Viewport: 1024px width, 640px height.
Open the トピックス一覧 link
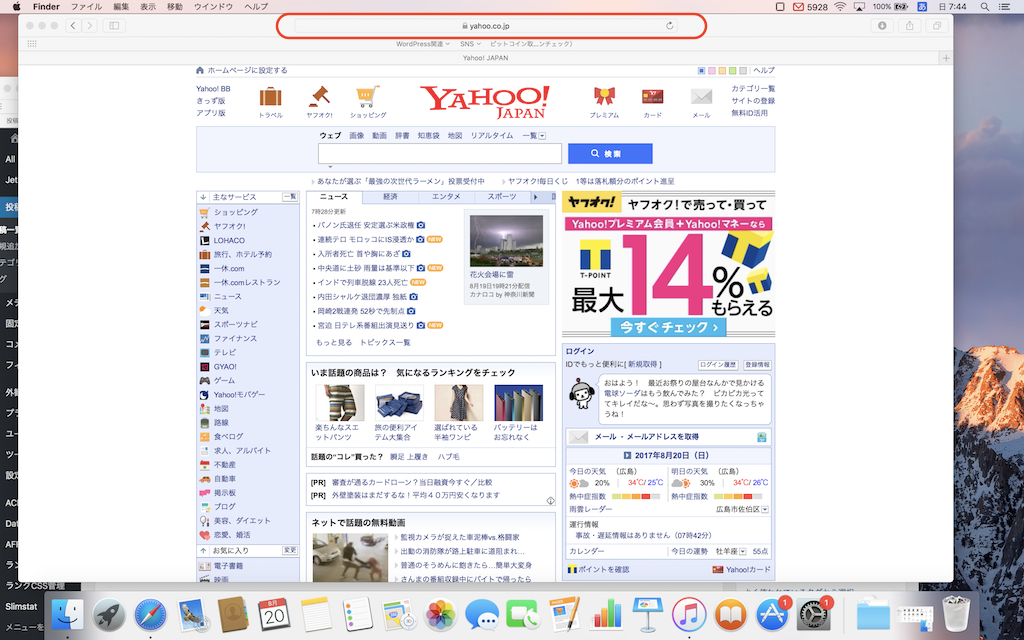[385, 342]
